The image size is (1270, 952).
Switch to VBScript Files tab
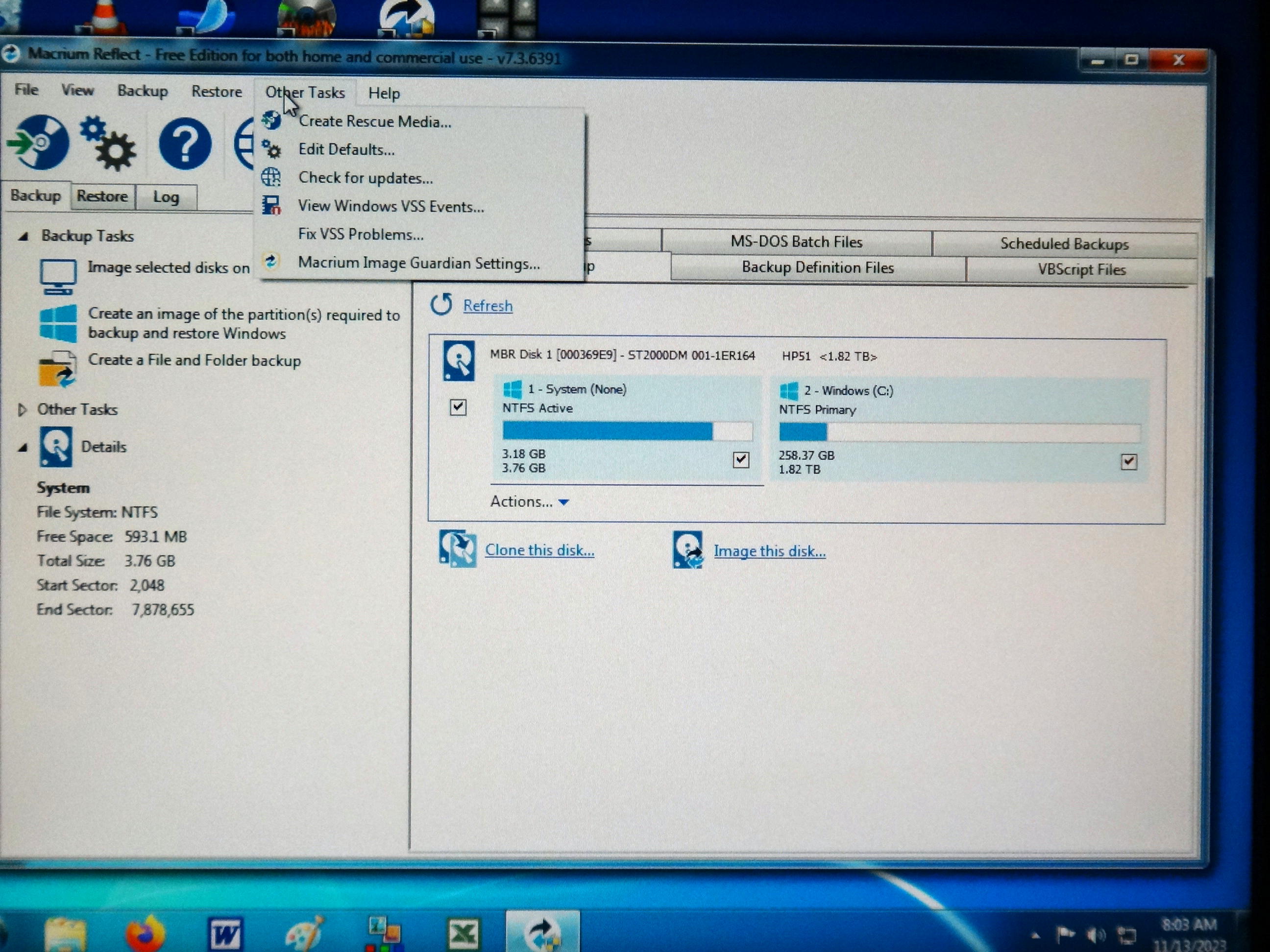click(x=1082, y=270)
